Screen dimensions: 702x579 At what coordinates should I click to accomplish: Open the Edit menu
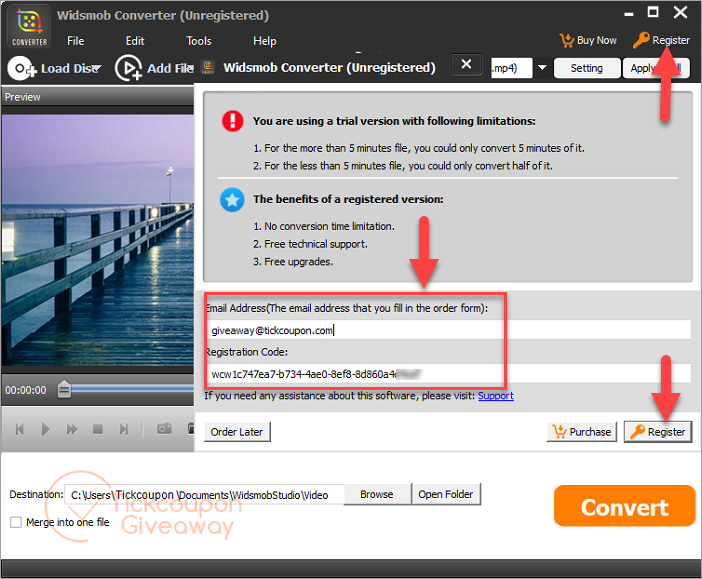pyautogui.click(x=135, y=41)
